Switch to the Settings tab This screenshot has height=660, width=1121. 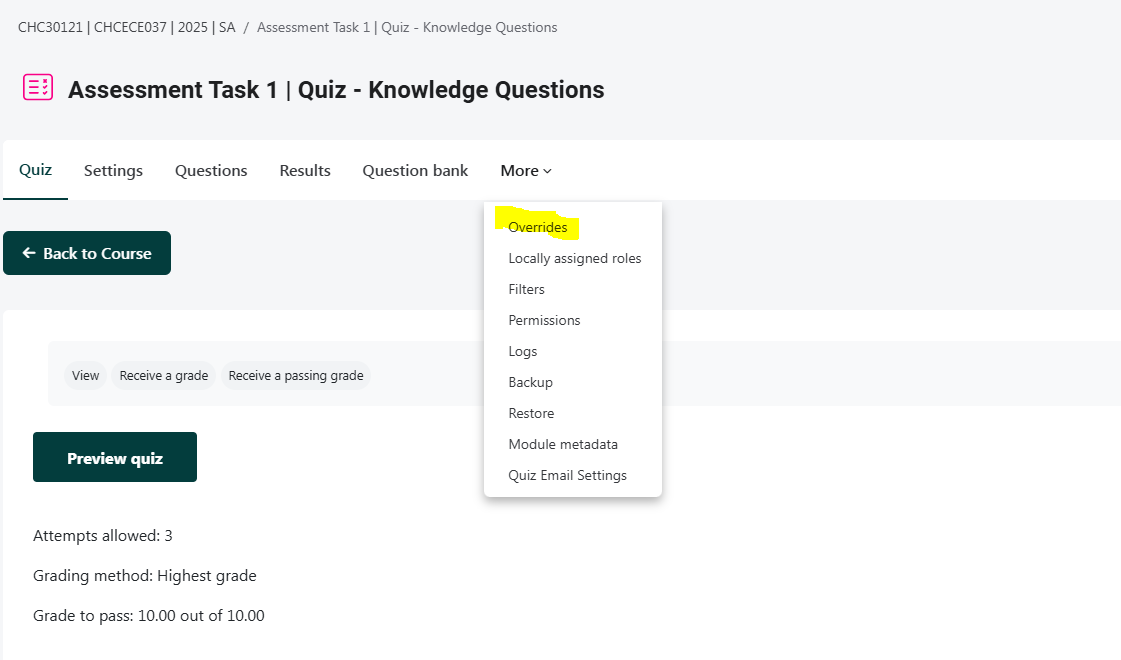113,171
